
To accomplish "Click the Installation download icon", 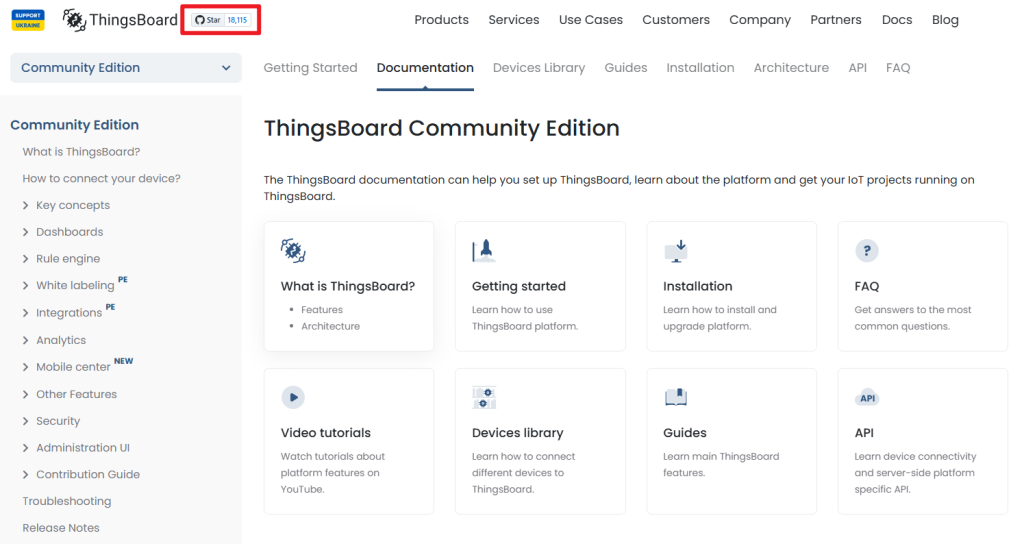I will click(675, 251).
